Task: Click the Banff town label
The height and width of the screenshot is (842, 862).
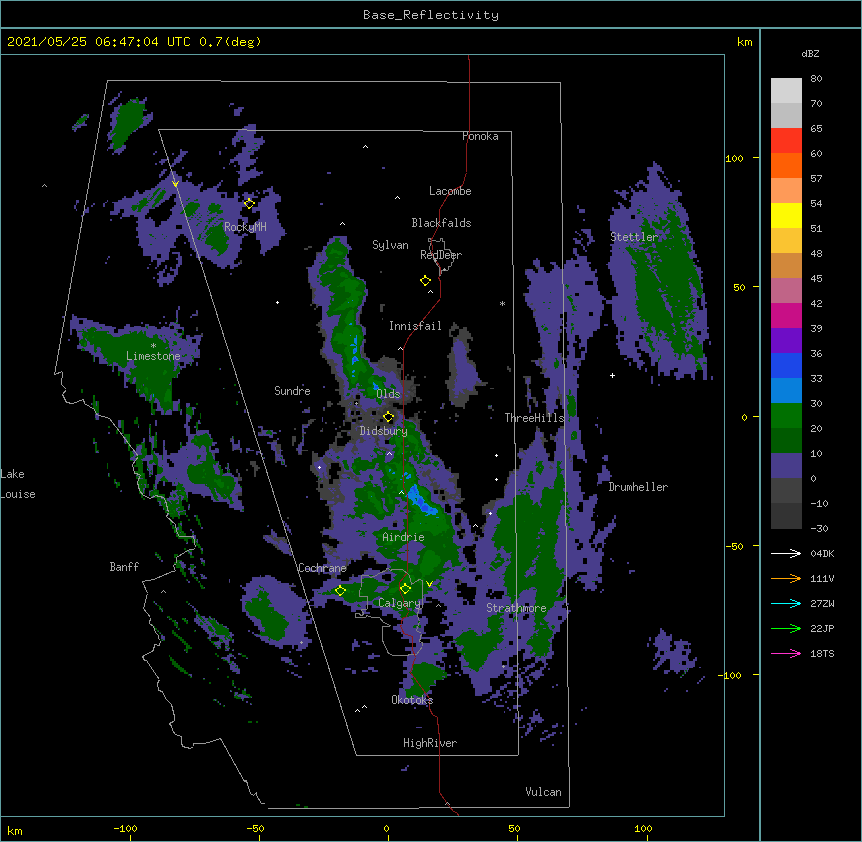Action: (x=124, y=567)
